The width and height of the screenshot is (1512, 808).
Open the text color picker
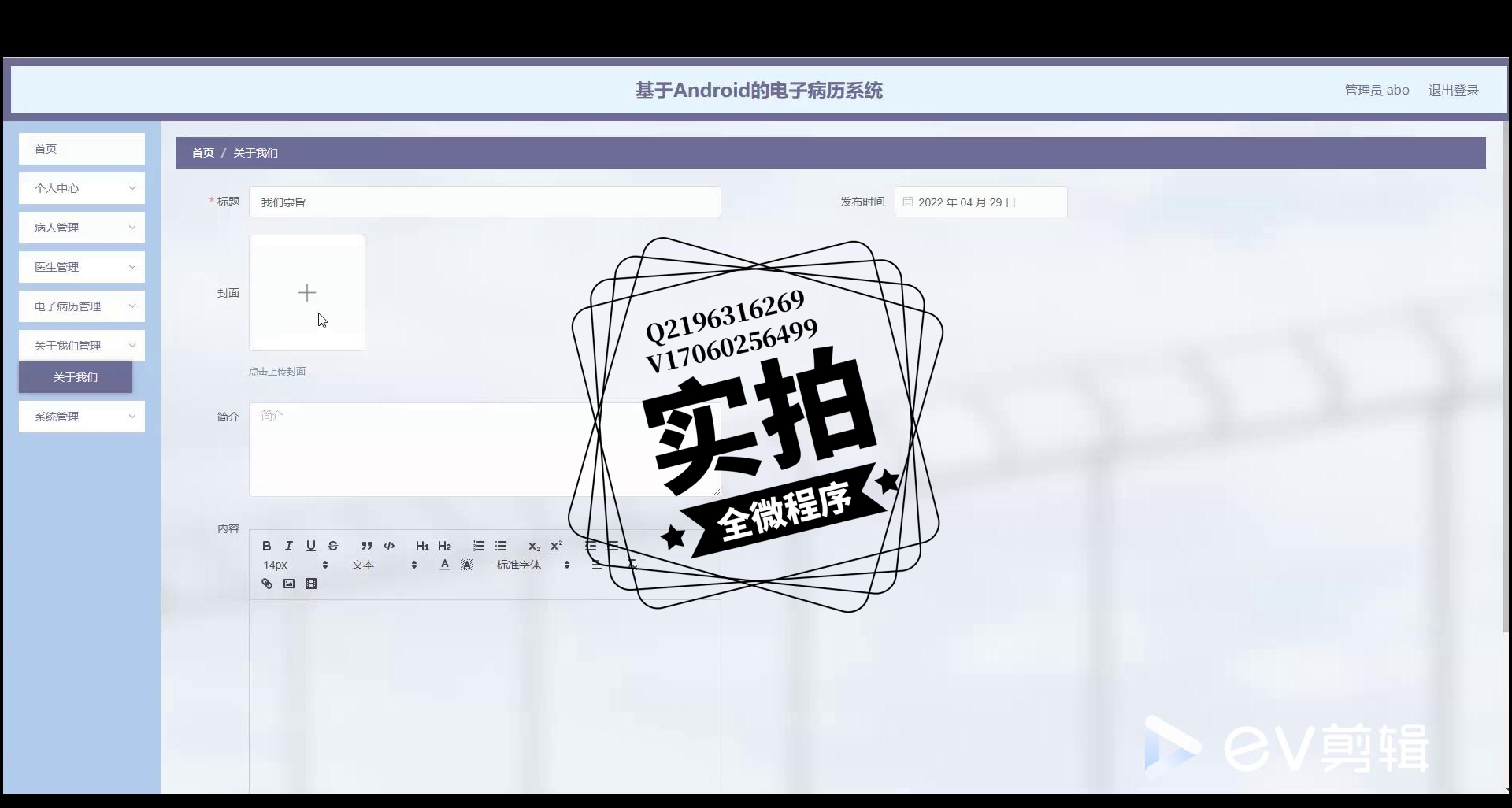tap(445, 565)
